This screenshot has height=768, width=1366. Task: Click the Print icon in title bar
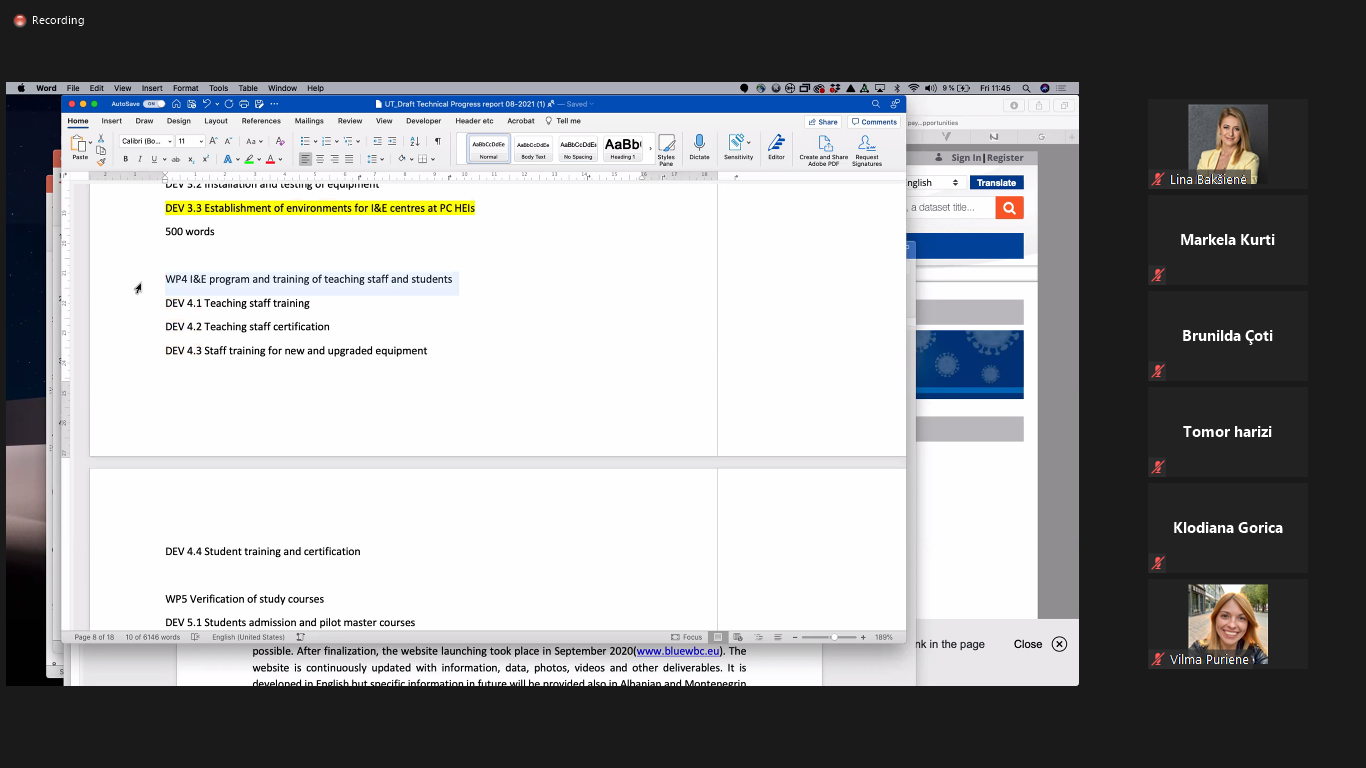point(244,104)
